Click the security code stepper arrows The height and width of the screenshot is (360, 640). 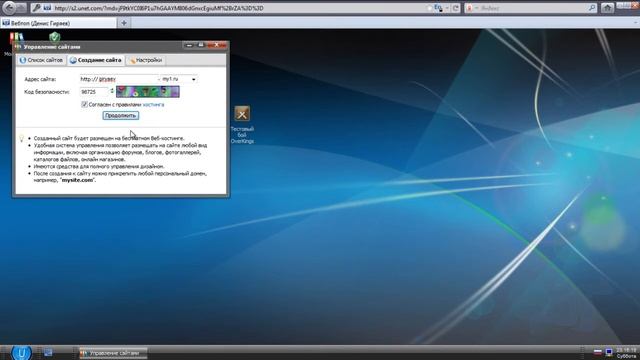(x=112, y=91)
